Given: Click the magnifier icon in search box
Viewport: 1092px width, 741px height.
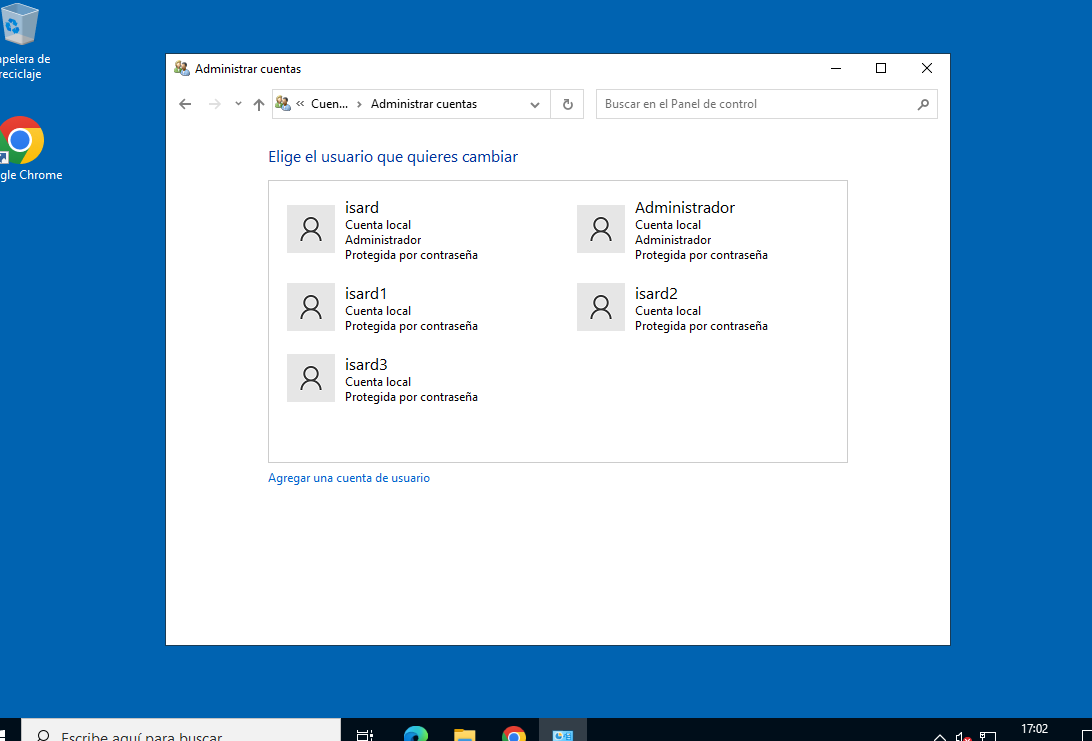Looking at the screenshot, I should tap(923, 104).
